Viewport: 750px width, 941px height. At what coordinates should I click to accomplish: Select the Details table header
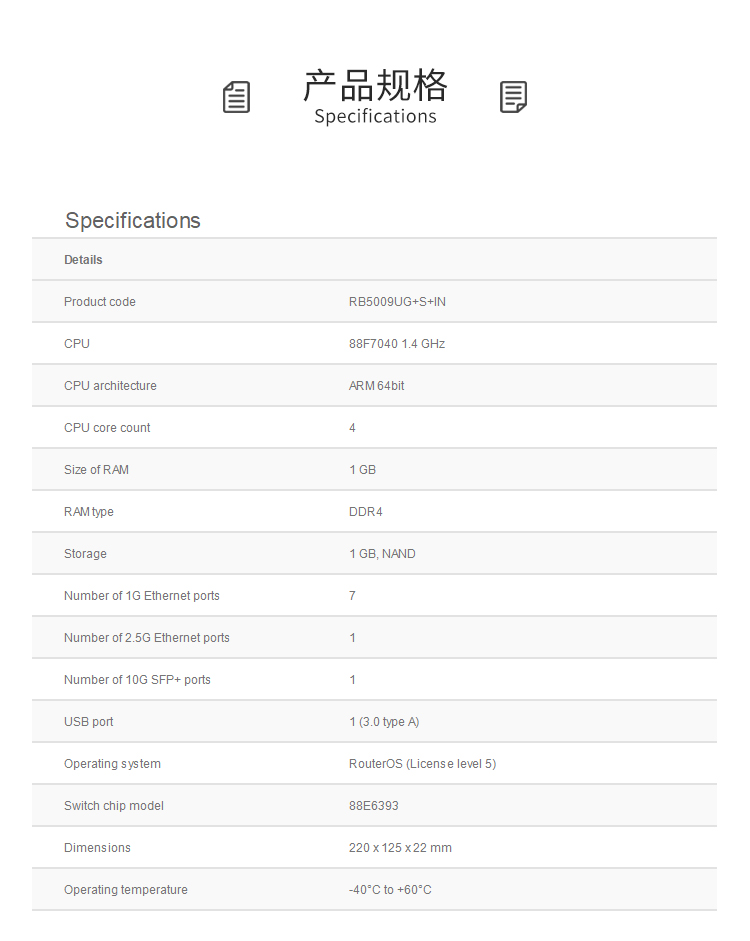click(83, 260)
